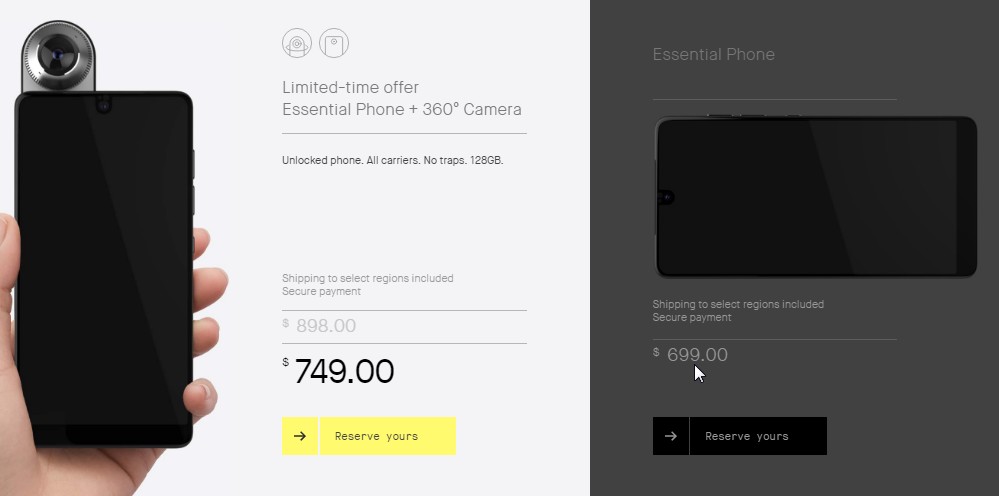999x496 pixels.
Task: Click the front camera notch on handheld phone
Action: (x=104, y=104)
